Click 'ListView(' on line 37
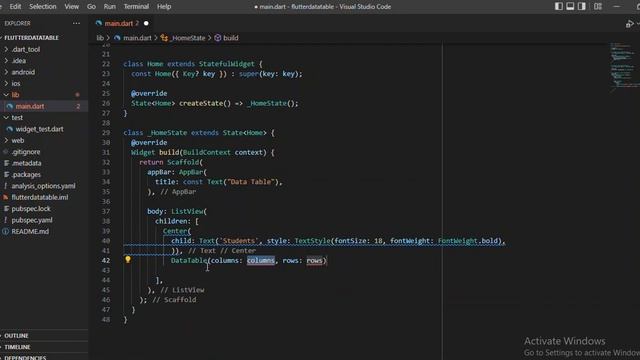The image size is (640, 360). (x=189, y=211)
